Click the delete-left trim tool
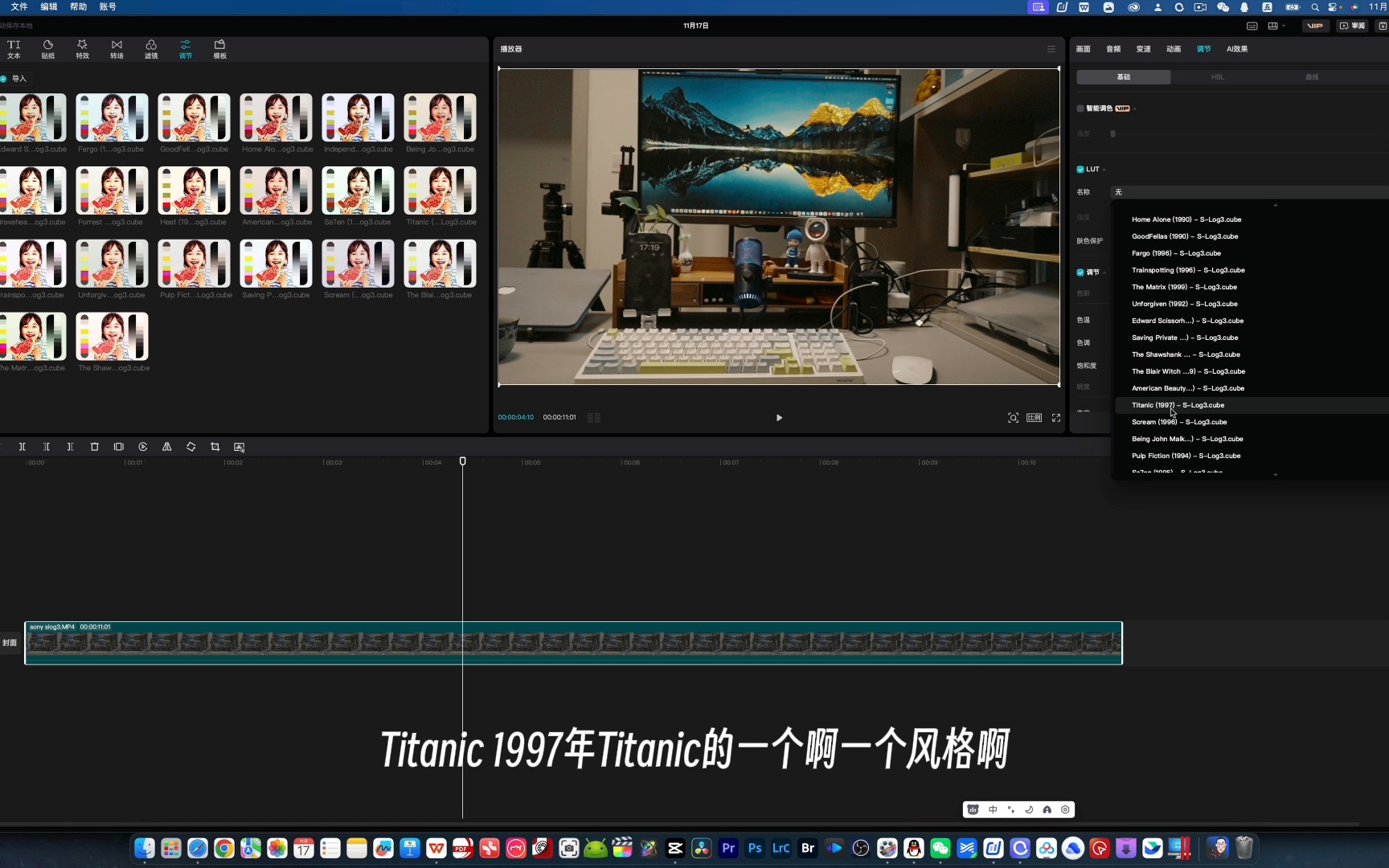 click(x=47, y=447)
